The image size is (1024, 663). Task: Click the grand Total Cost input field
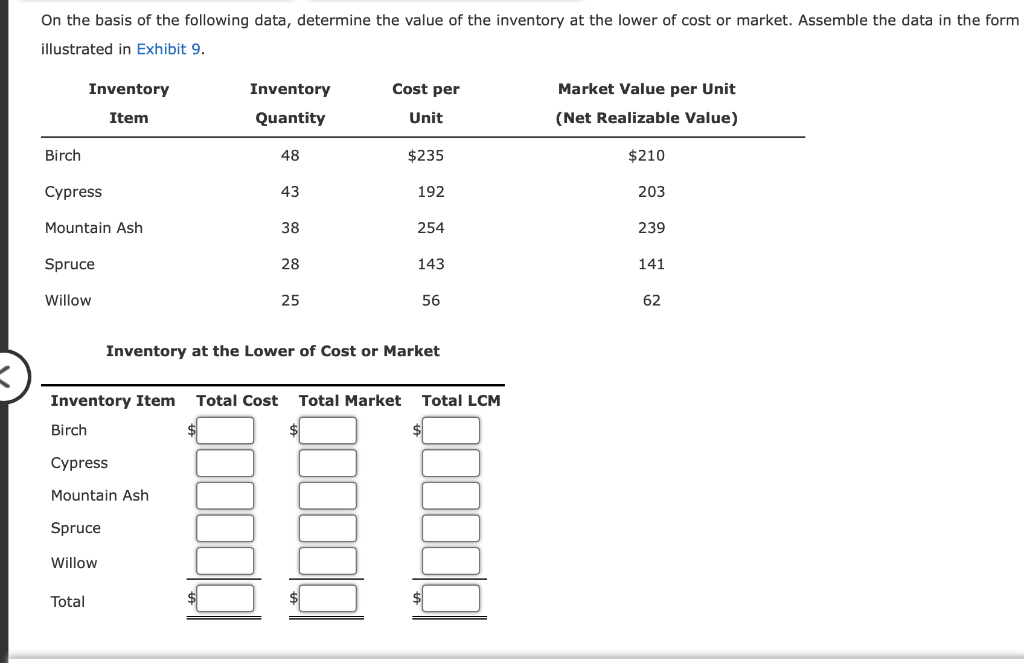[x=225, y=599]
